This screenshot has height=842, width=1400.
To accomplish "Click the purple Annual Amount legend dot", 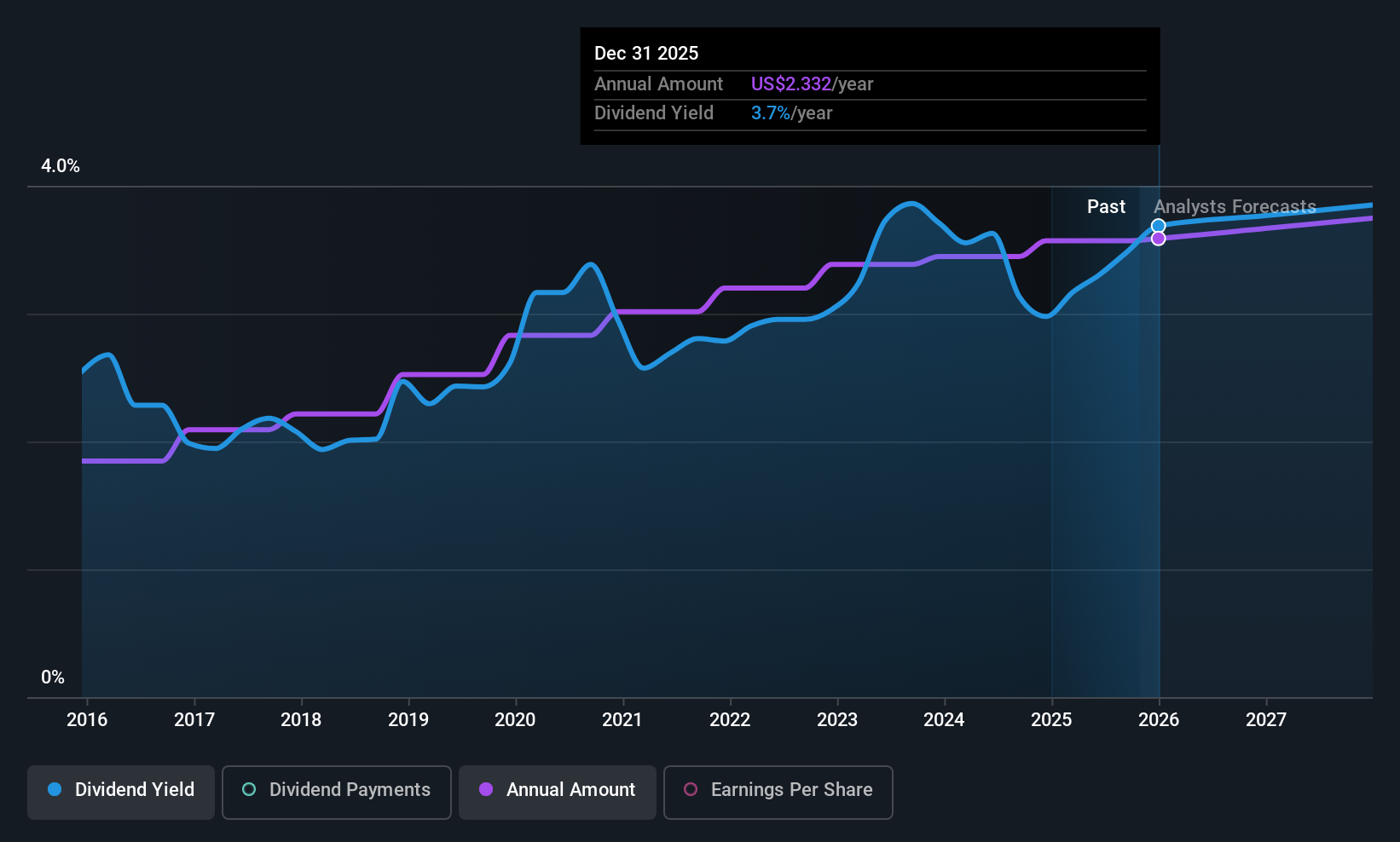I will 486,789.
